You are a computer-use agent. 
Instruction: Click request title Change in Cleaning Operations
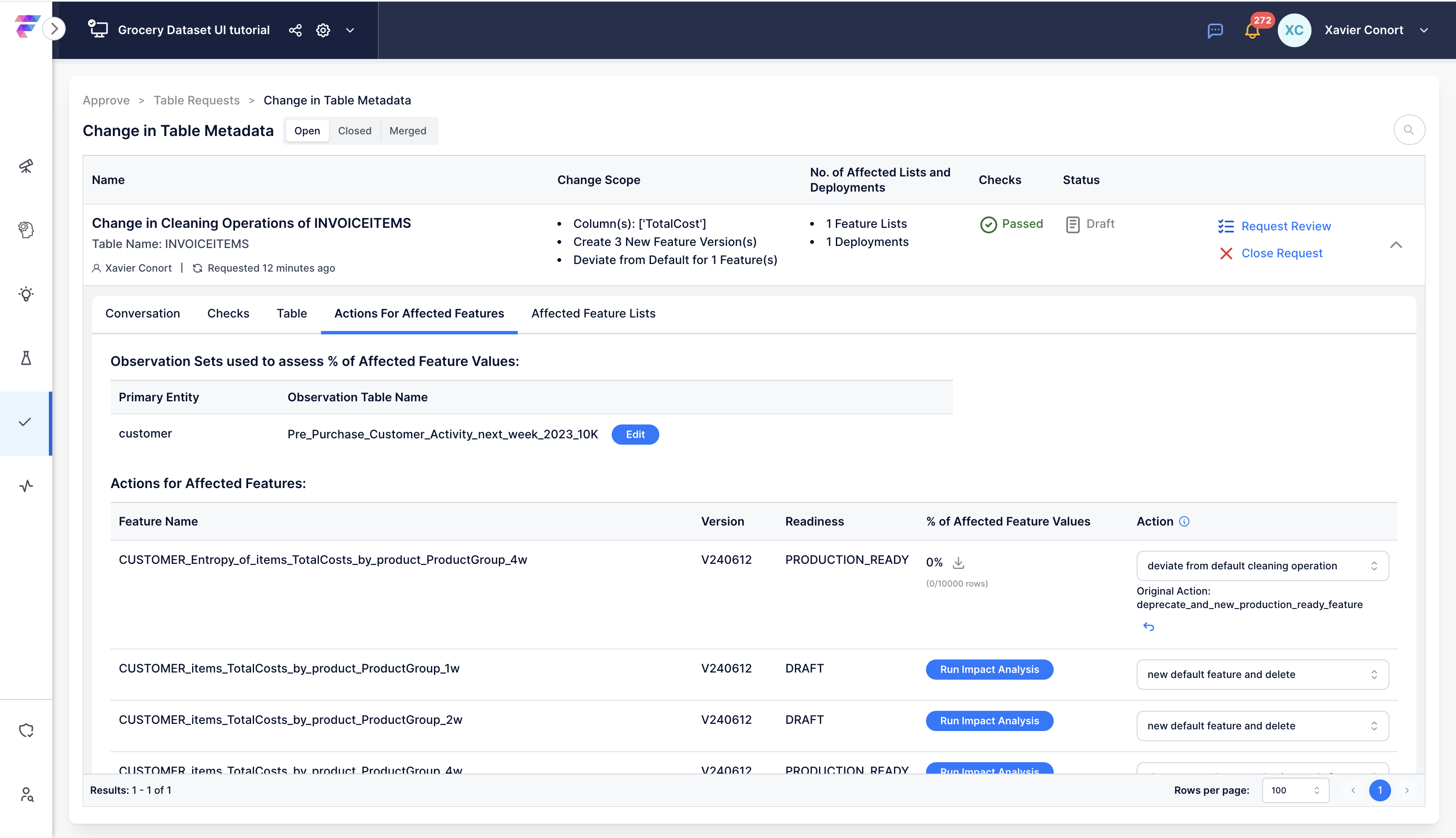tap(252, 223)
